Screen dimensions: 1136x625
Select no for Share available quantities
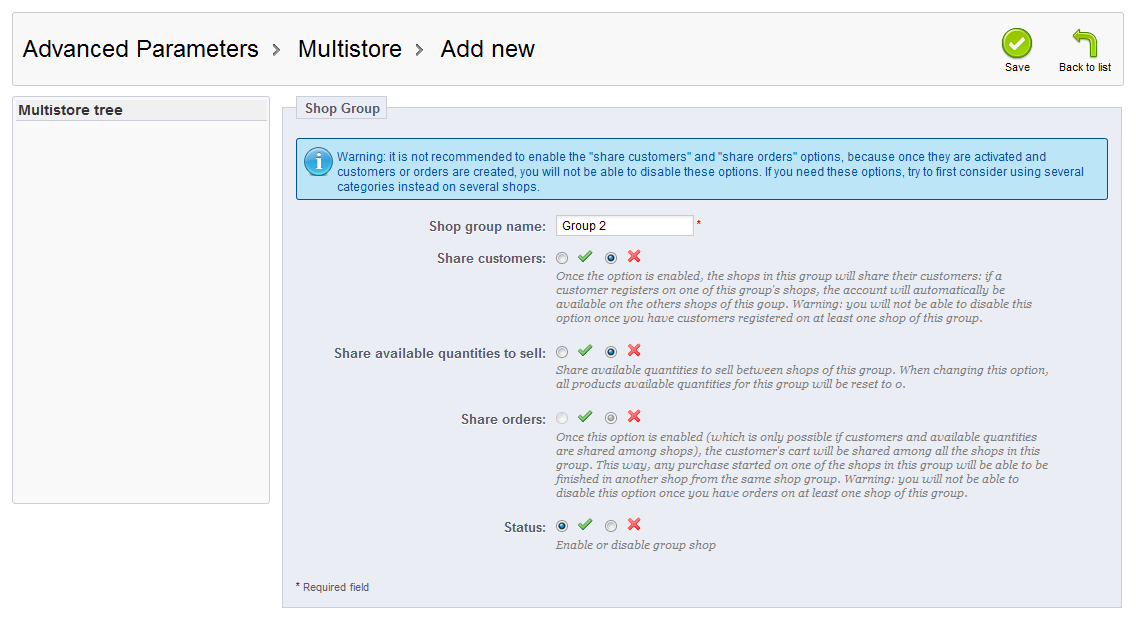tap(611, 352)
